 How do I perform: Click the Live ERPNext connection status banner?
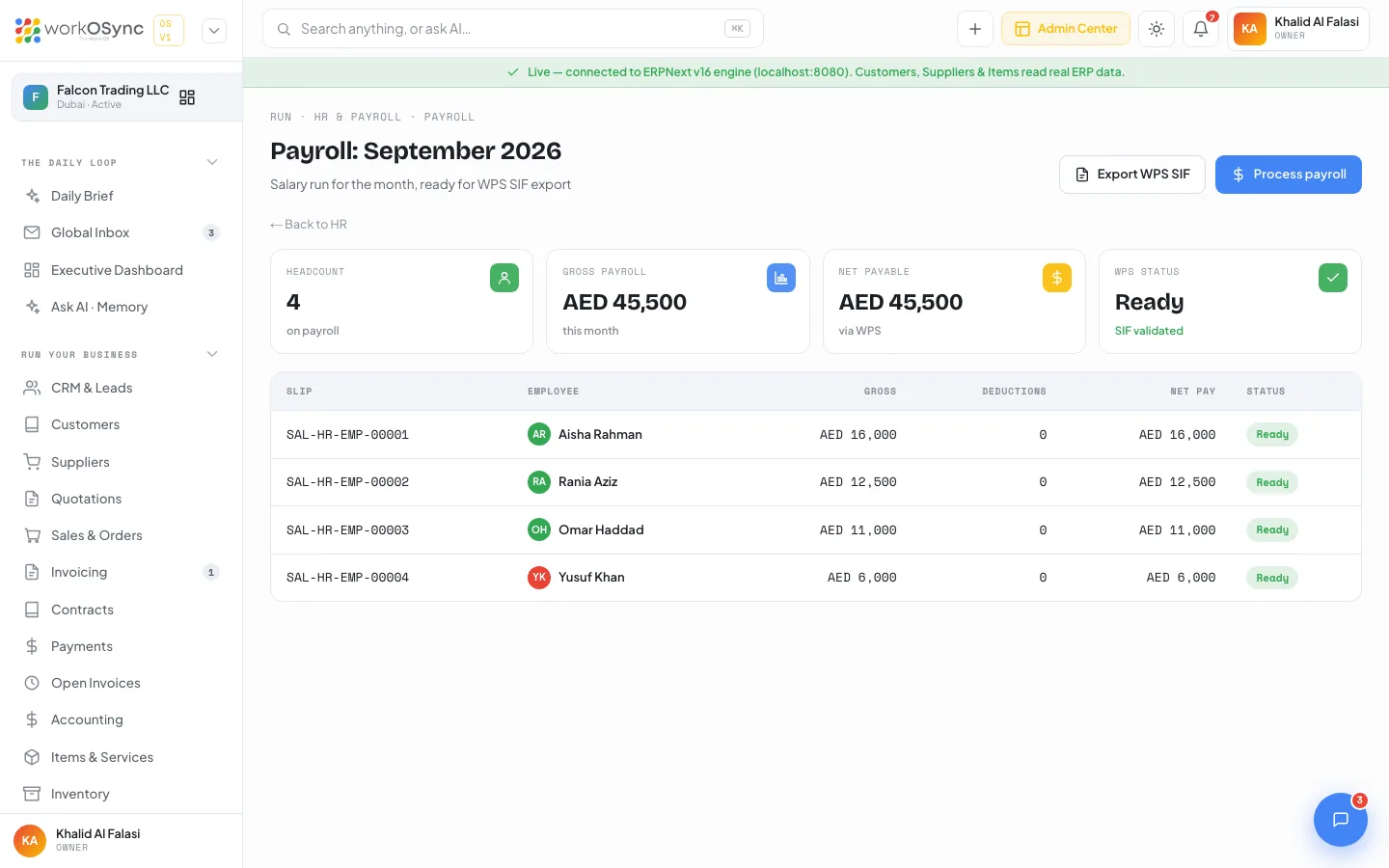coord(816,72)
